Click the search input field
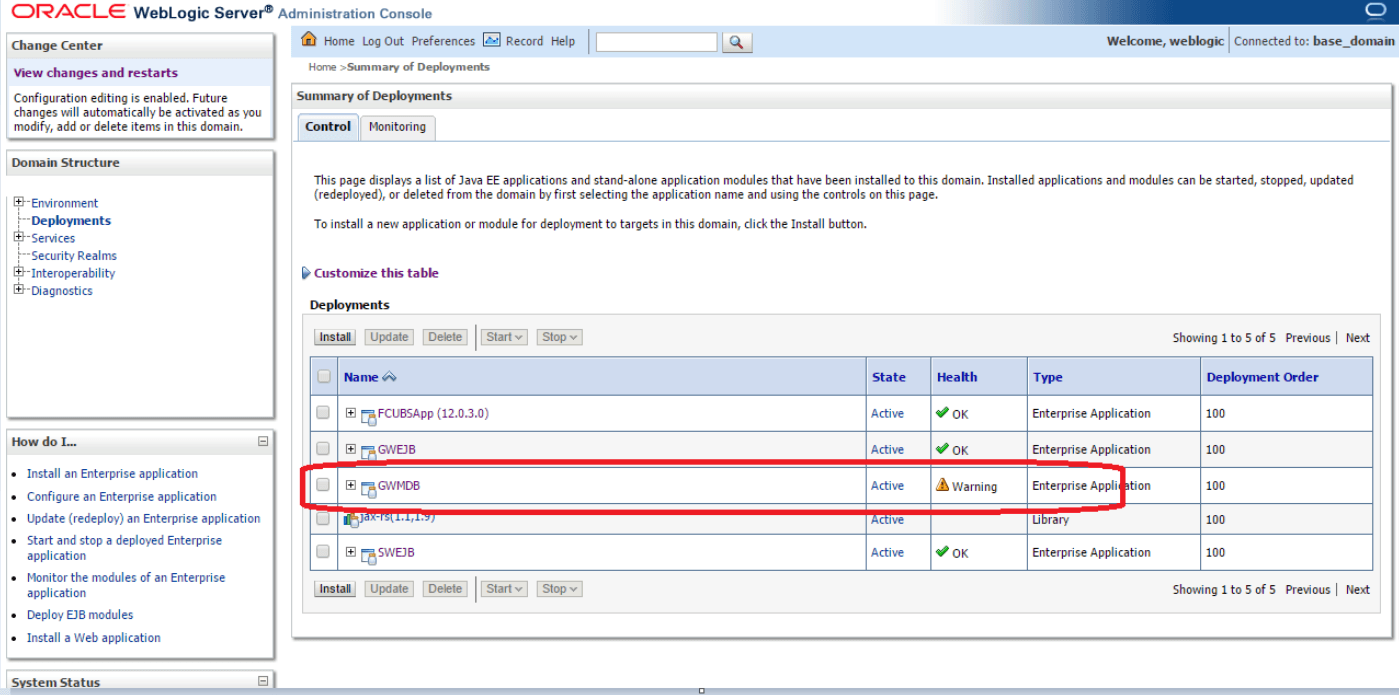The width and height of the screenshot is (1399, 695). [x=656, y=42]
